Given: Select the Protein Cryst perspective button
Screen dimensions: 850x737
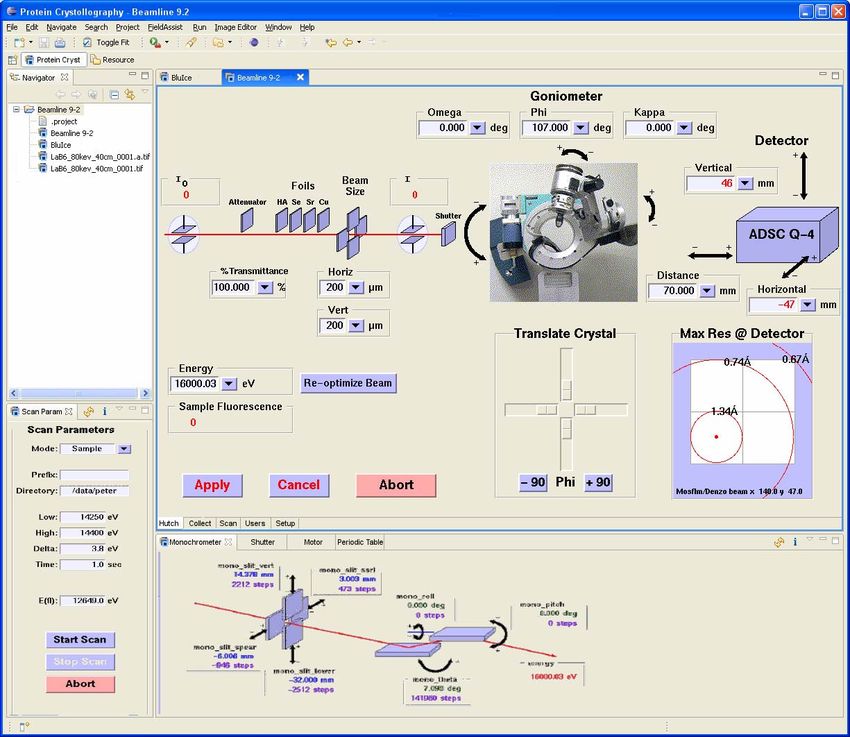Looking at the screenshot, I should pyautogui.click(x=53, y=60).
